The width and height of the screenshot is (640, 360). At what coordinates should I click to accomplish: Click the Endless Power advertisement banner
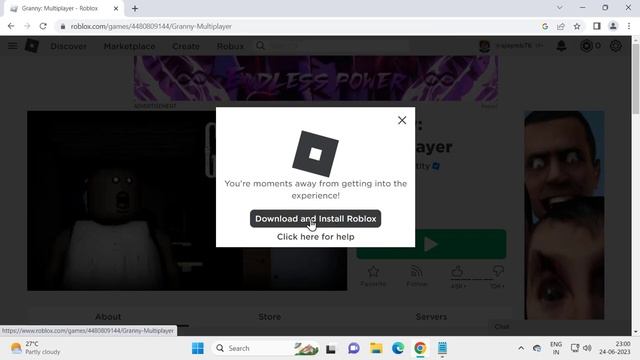(x=316, y=78)
